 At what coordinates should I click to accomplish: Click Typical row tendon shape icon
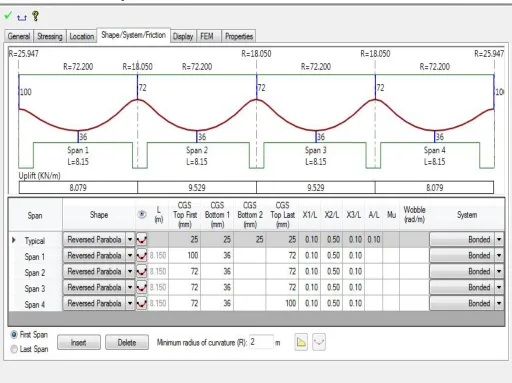point(142,239)
